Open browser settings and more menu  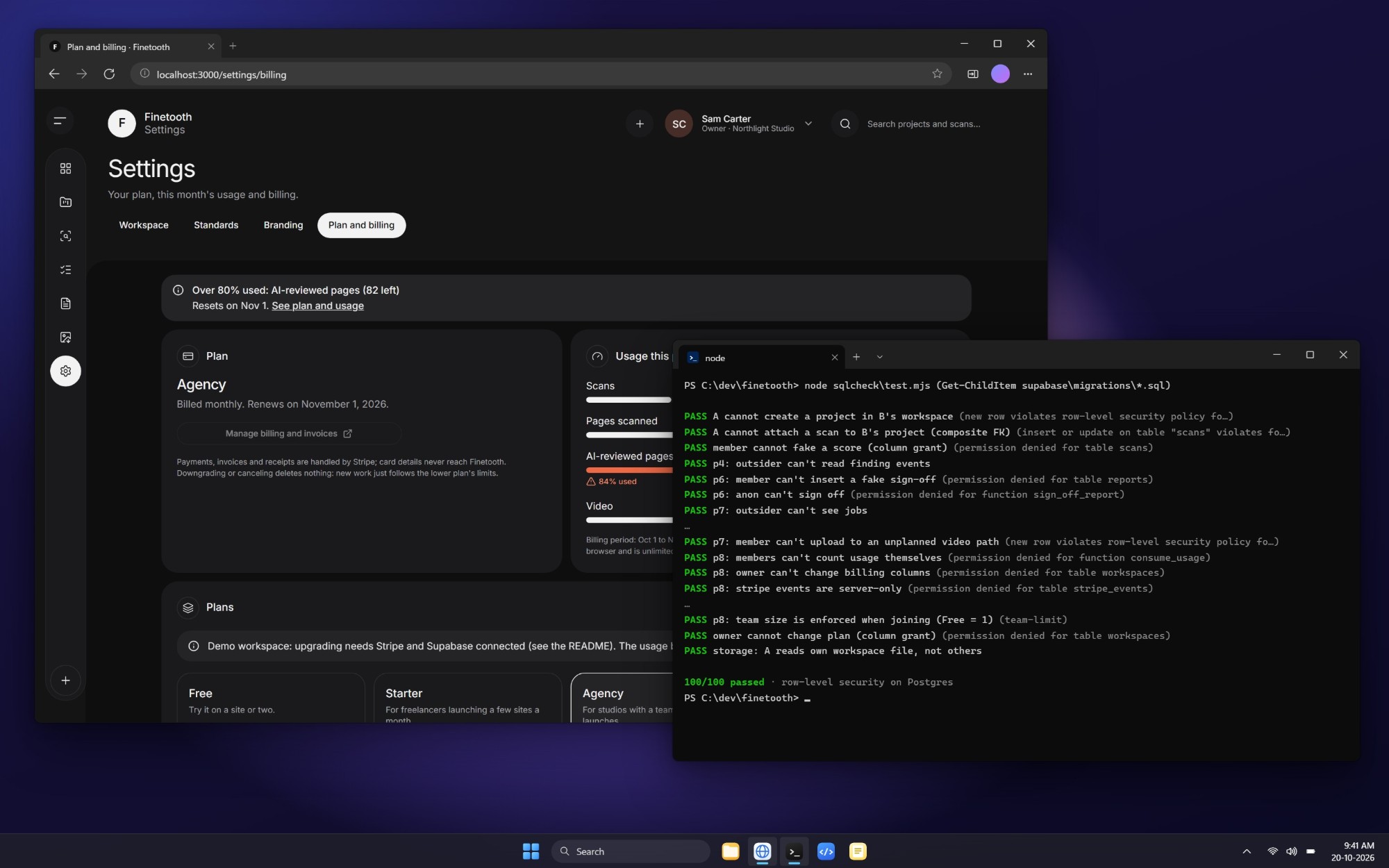[x=1028, y=74]
